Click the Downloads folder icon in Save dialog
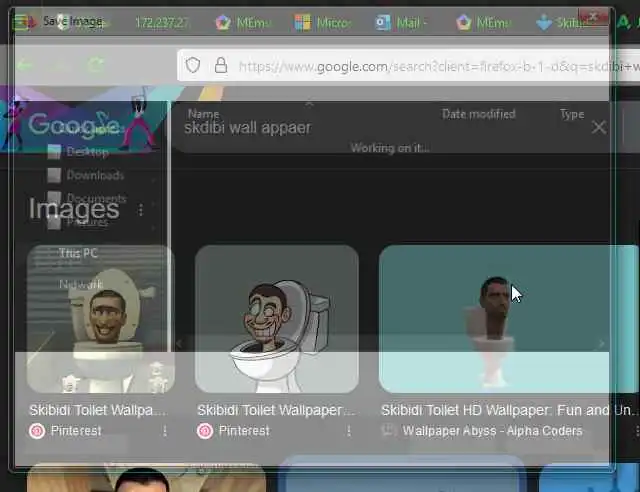Screen dimensions: 640x492 (54, 175)
